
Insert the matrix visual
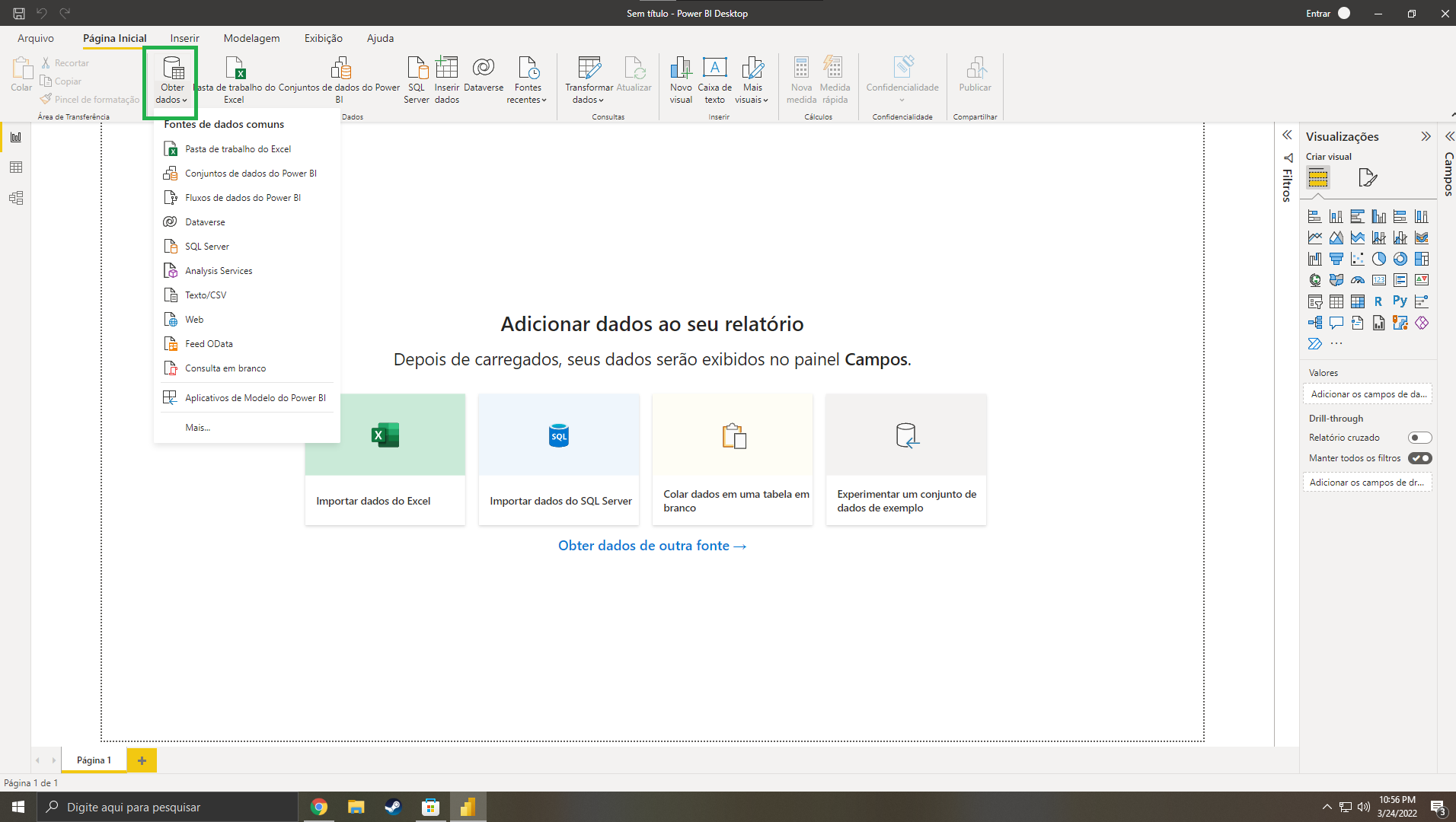pyautogui.click(x=1358, y=302)
